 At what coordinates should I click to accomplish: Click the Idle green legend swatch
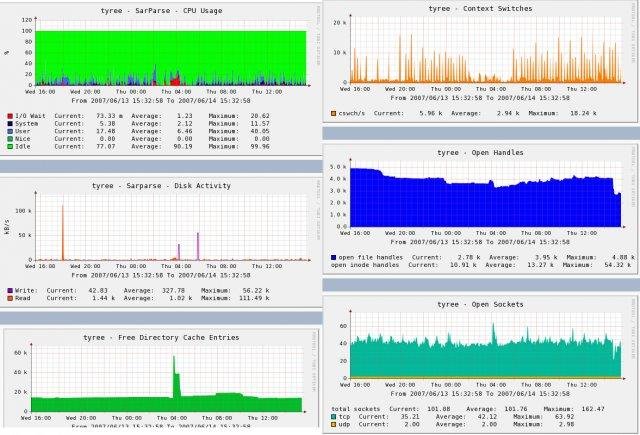tap(9, 146)
